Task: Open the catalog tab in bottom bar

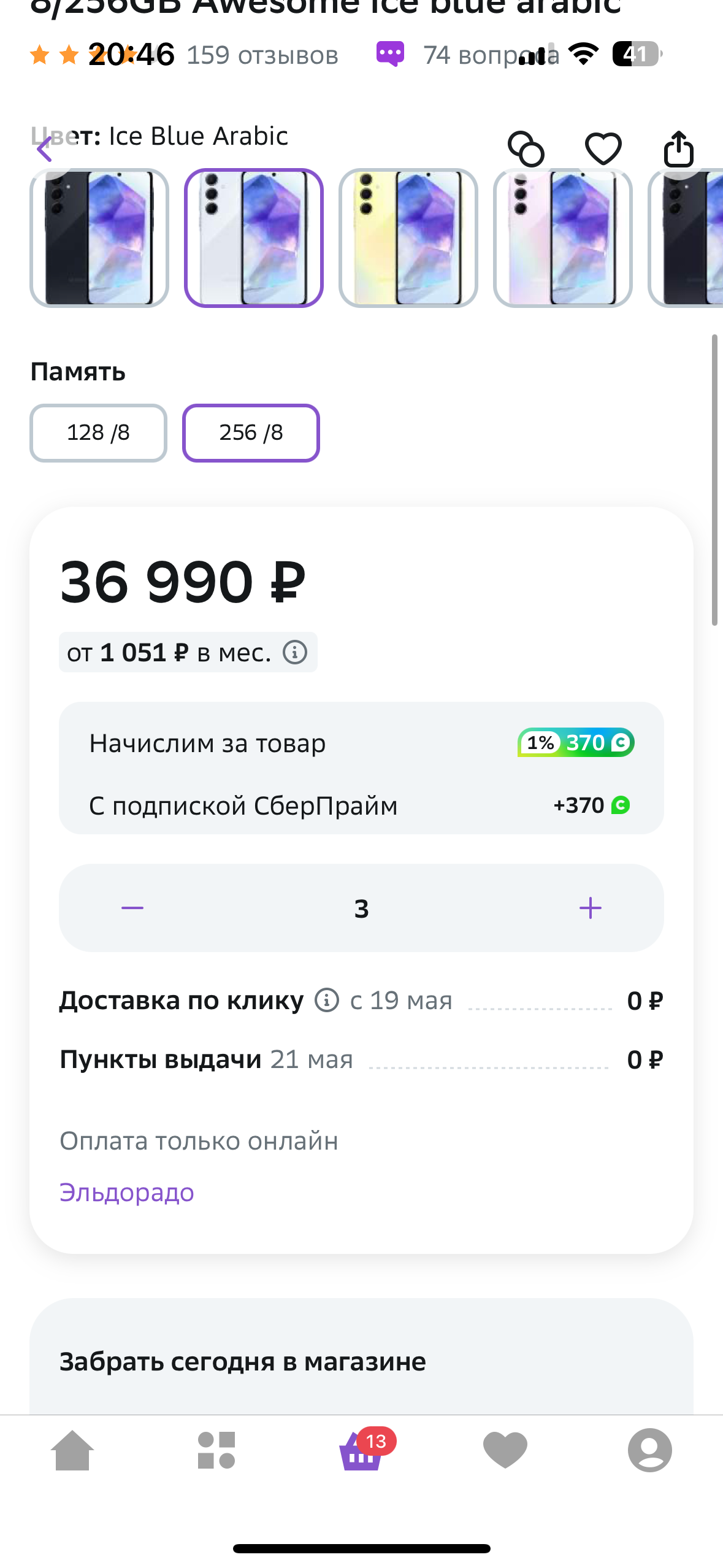Action: coord(216,1450)
